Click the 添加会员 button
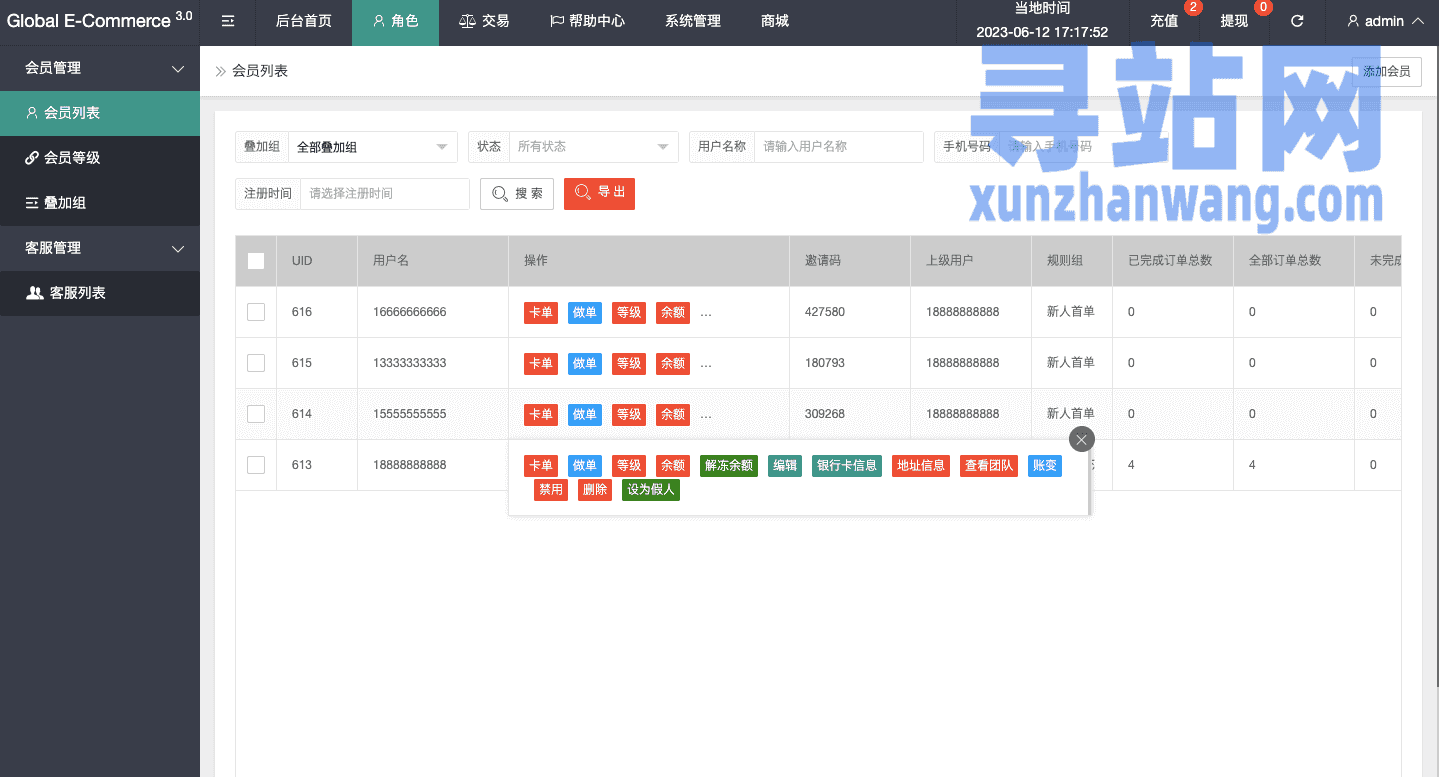The width and height of the screenshot is (1439, 777). click(1386, 72)
